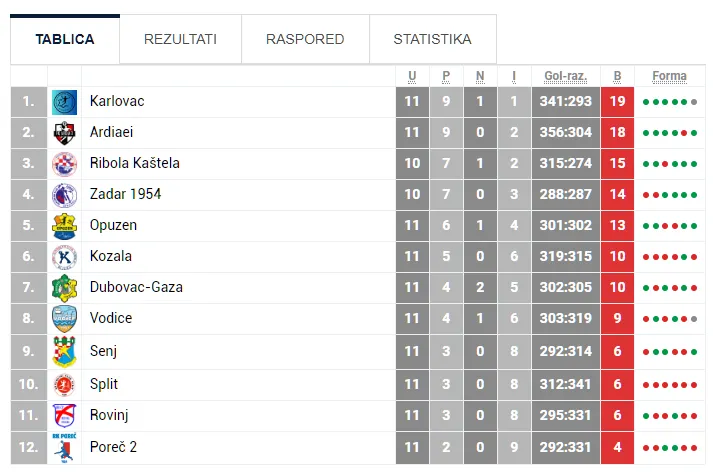This screenshot has width=713, height=472.
Task: Click the Gol-raz. column header
Action: tap(565, 76)
